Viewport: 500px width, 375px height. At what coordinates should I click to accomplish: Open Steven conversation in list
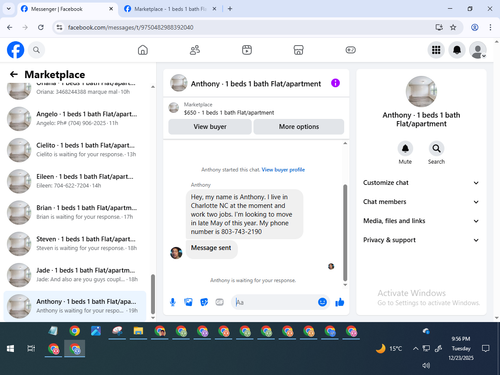(75, 244)
